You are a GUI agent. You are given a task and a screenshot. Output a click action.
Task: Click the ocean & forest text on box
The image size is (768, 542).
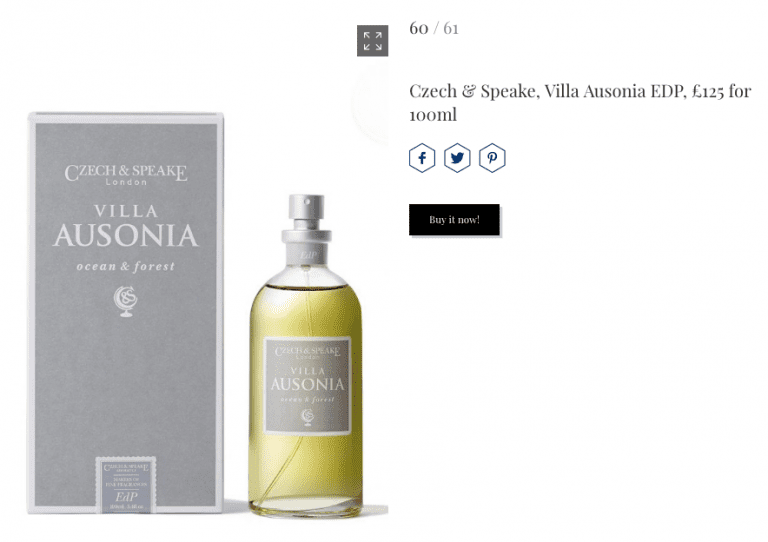tap(125, 266)
